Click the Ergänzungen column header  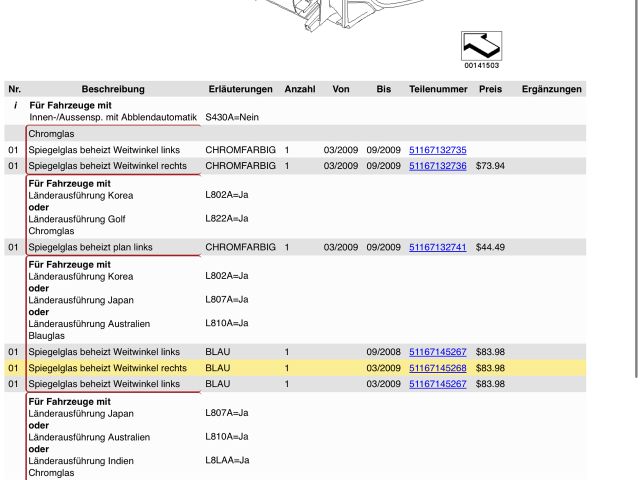pyautogui.click(x=551, y=90)
